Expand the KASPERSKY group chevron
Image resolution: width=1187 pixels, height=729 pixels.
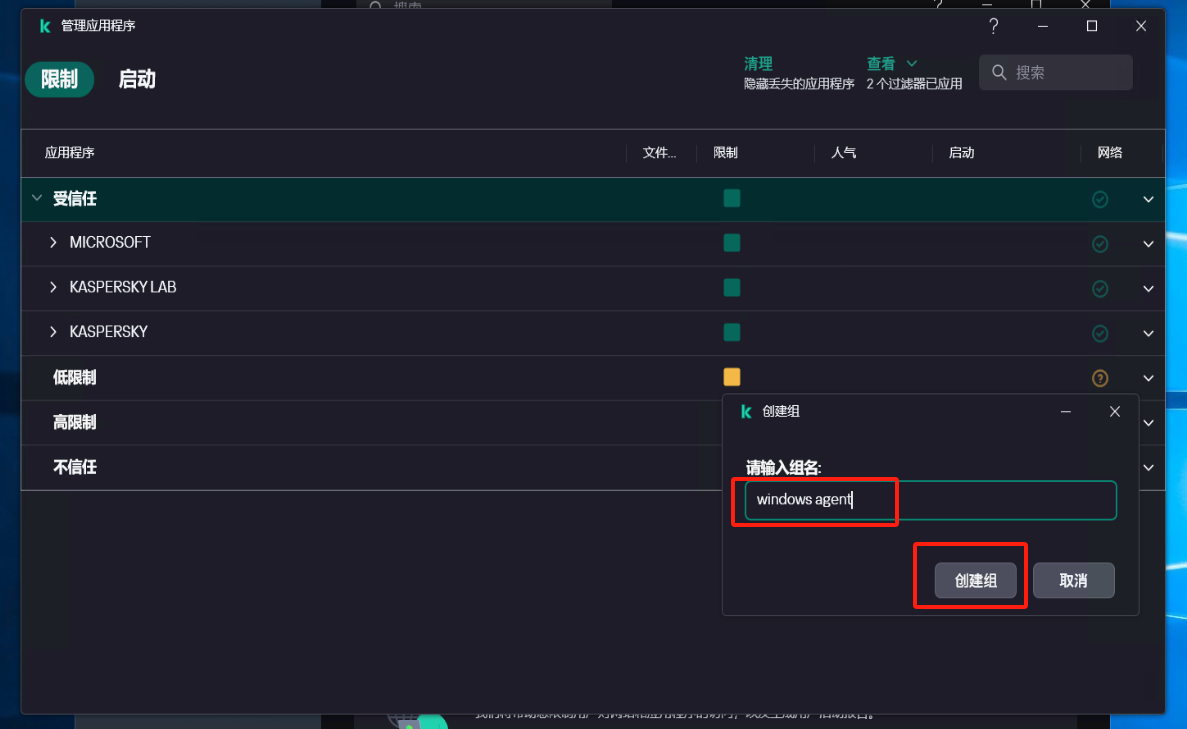click(x=53, y=332)
